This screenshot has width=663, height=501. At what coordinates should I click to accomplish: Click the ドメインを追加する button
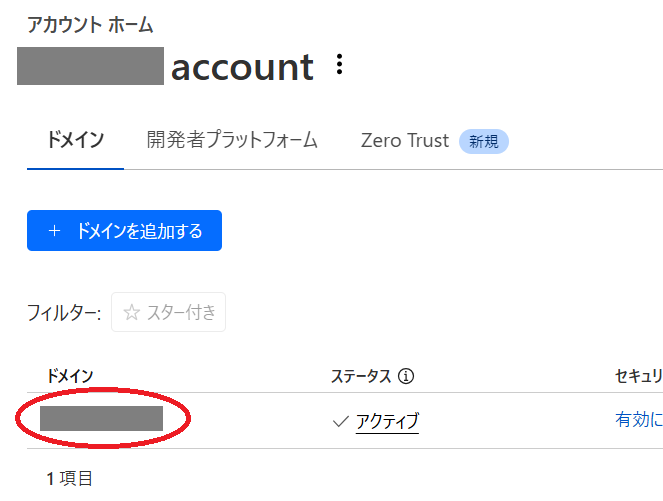pos(124,230)
